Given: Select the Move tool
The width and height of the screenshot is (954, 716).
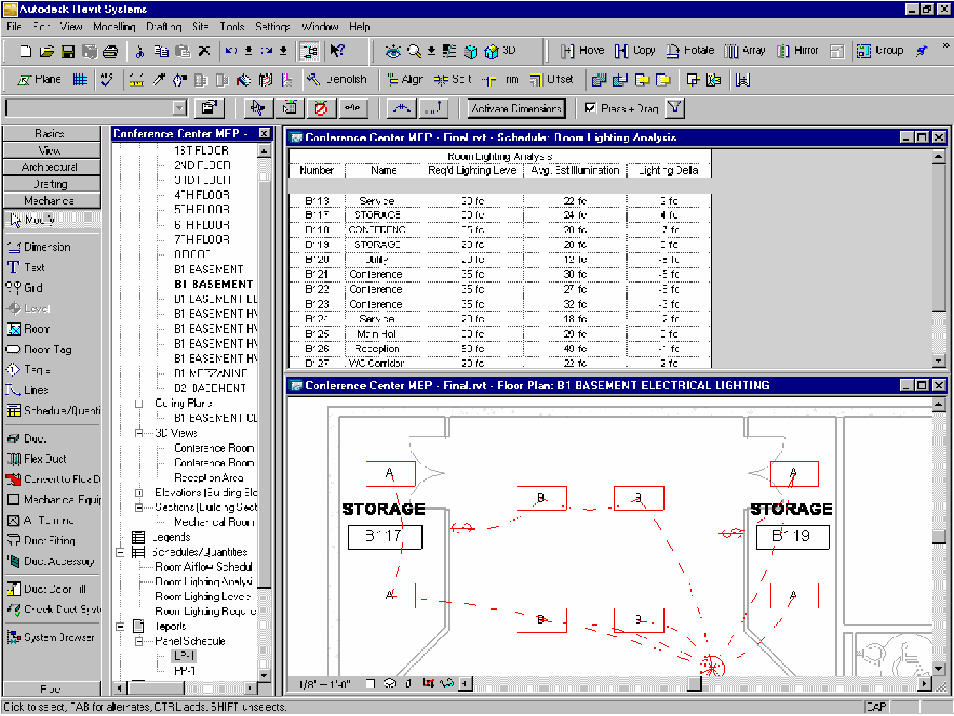Looking at the screenshot, I should [x=582, y=50].
